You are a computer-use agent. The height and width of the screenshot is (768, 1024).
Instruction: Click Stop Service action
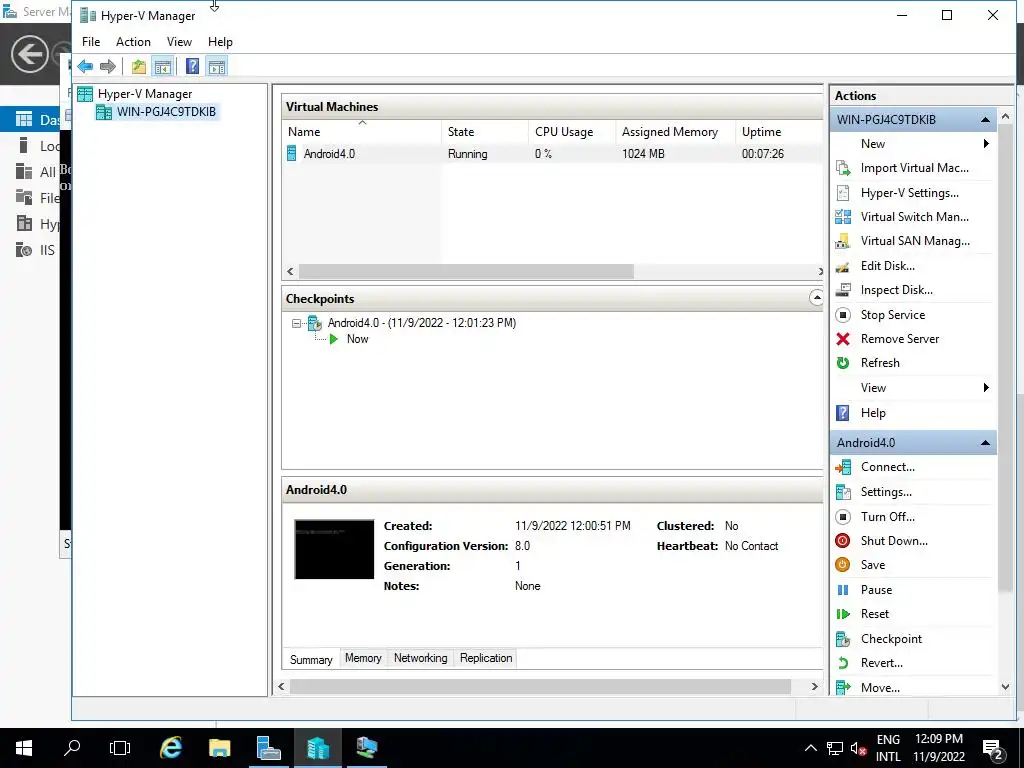[x=893, y=315]
